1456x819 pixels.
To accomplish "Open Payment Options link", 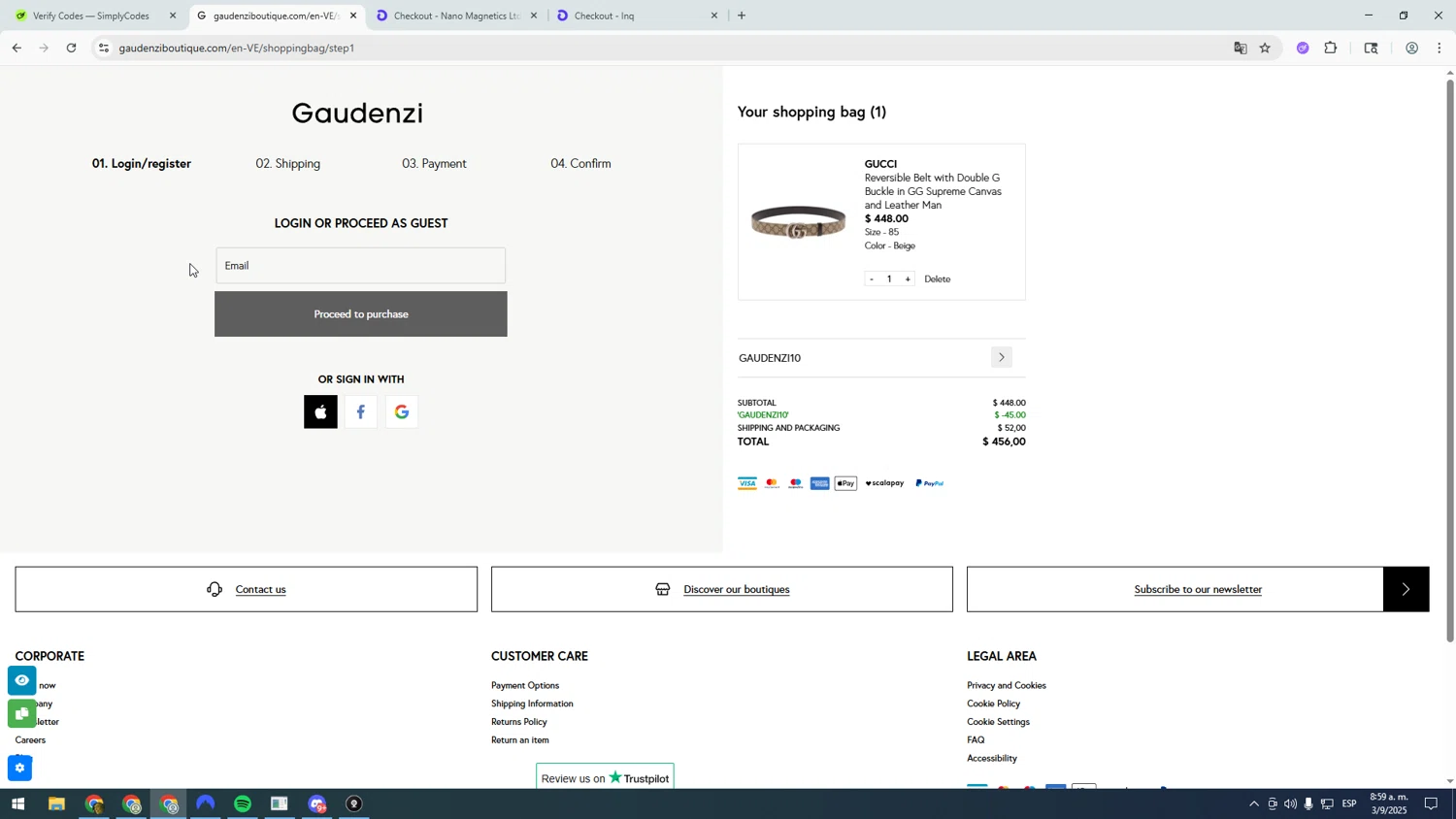I will [525, 685].
